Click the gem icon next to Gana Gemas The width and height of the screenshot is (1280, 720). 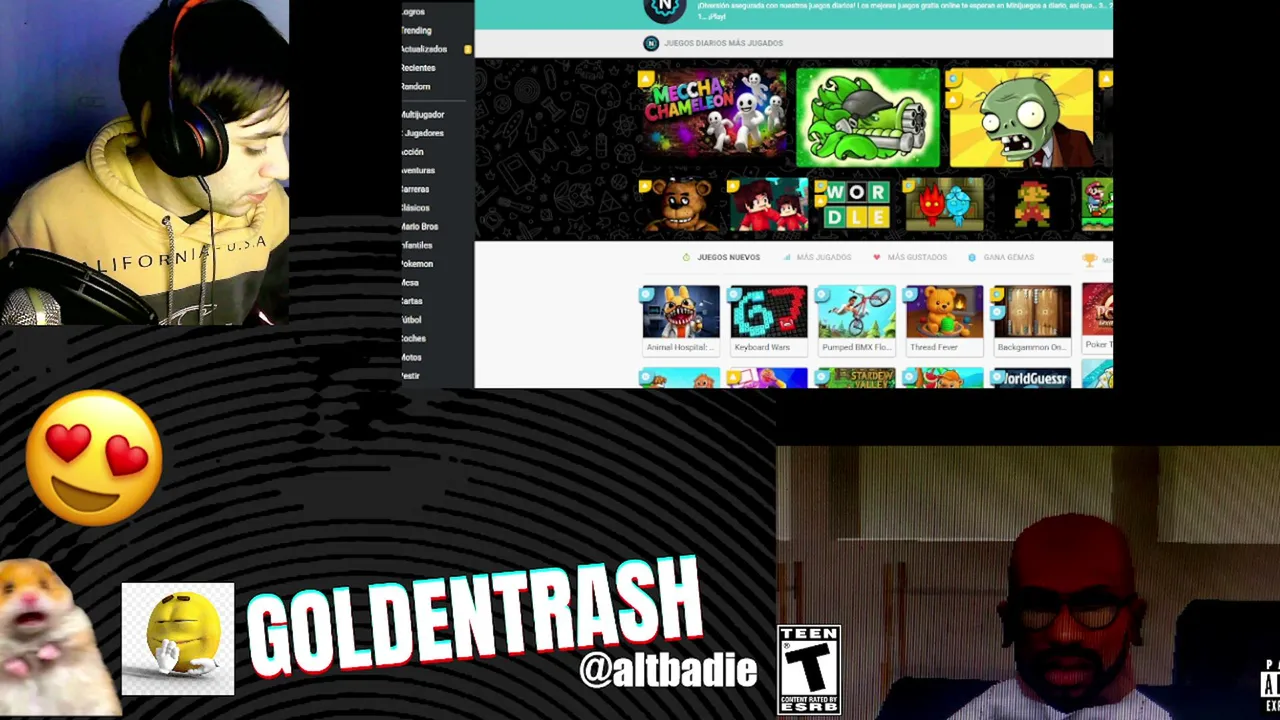click(972, 257)
